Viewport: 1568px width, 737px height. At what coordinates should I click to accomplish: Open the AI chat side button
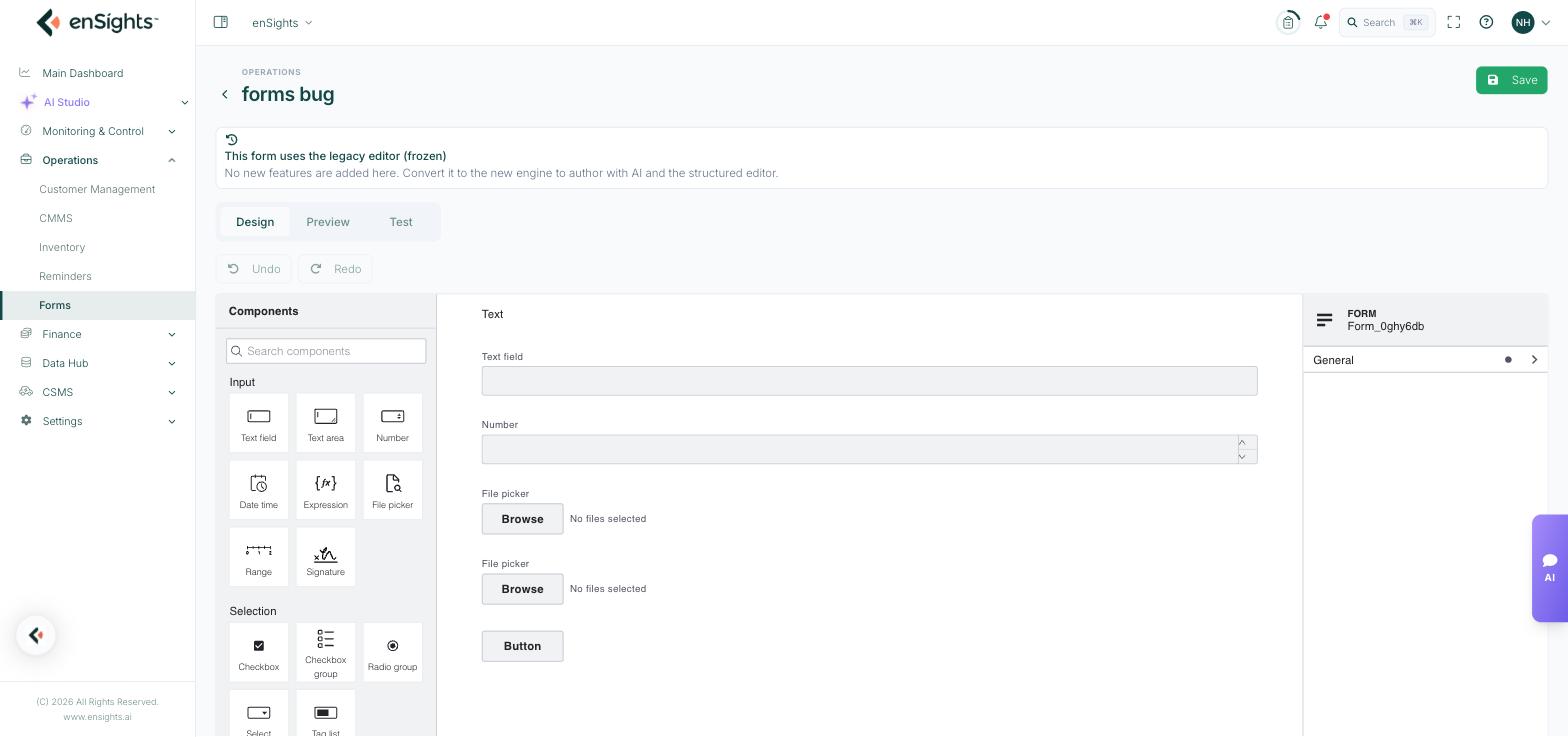point(1550,568)
